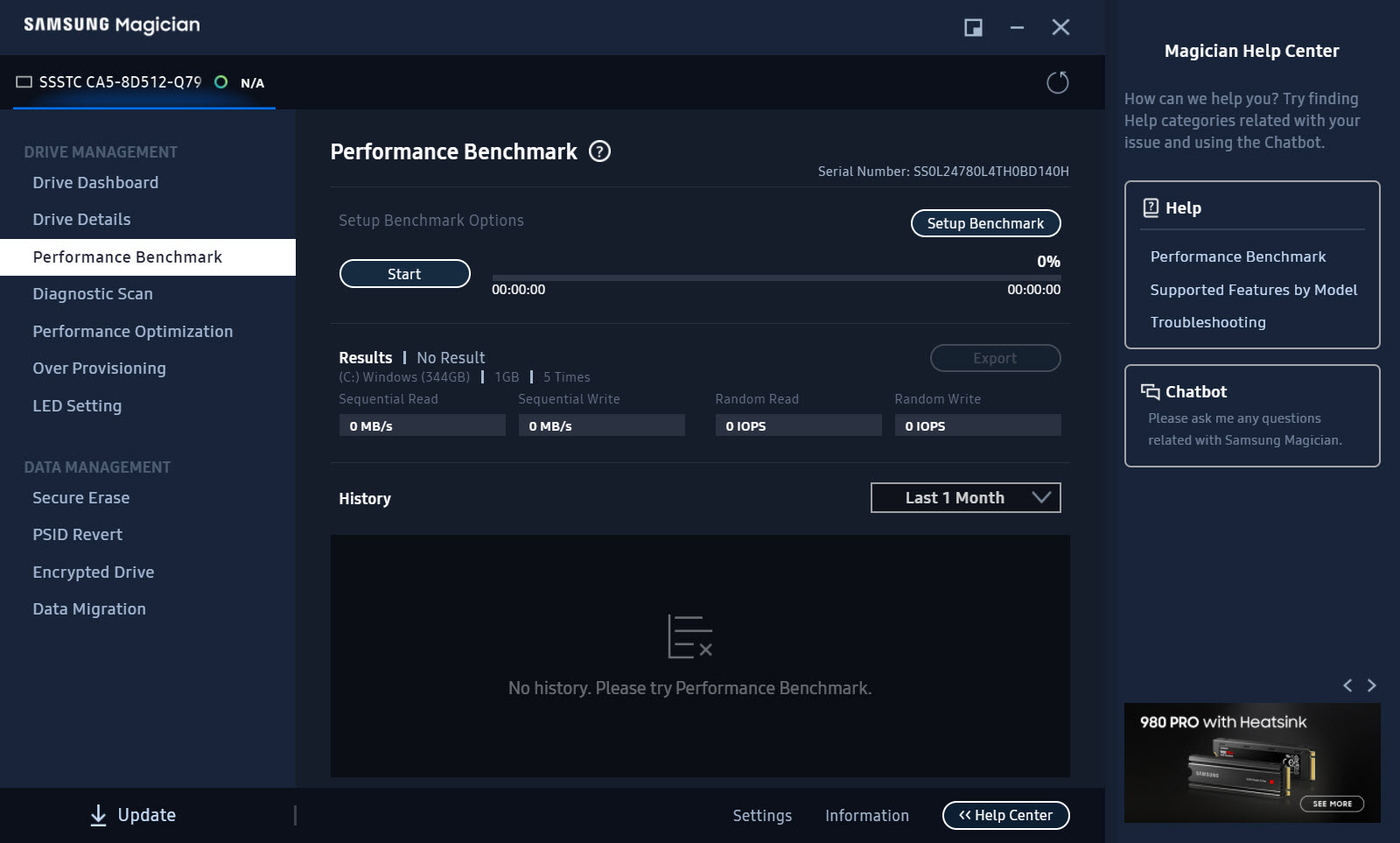Show the previous advertisement banner arrow

tap(1347, 685)
